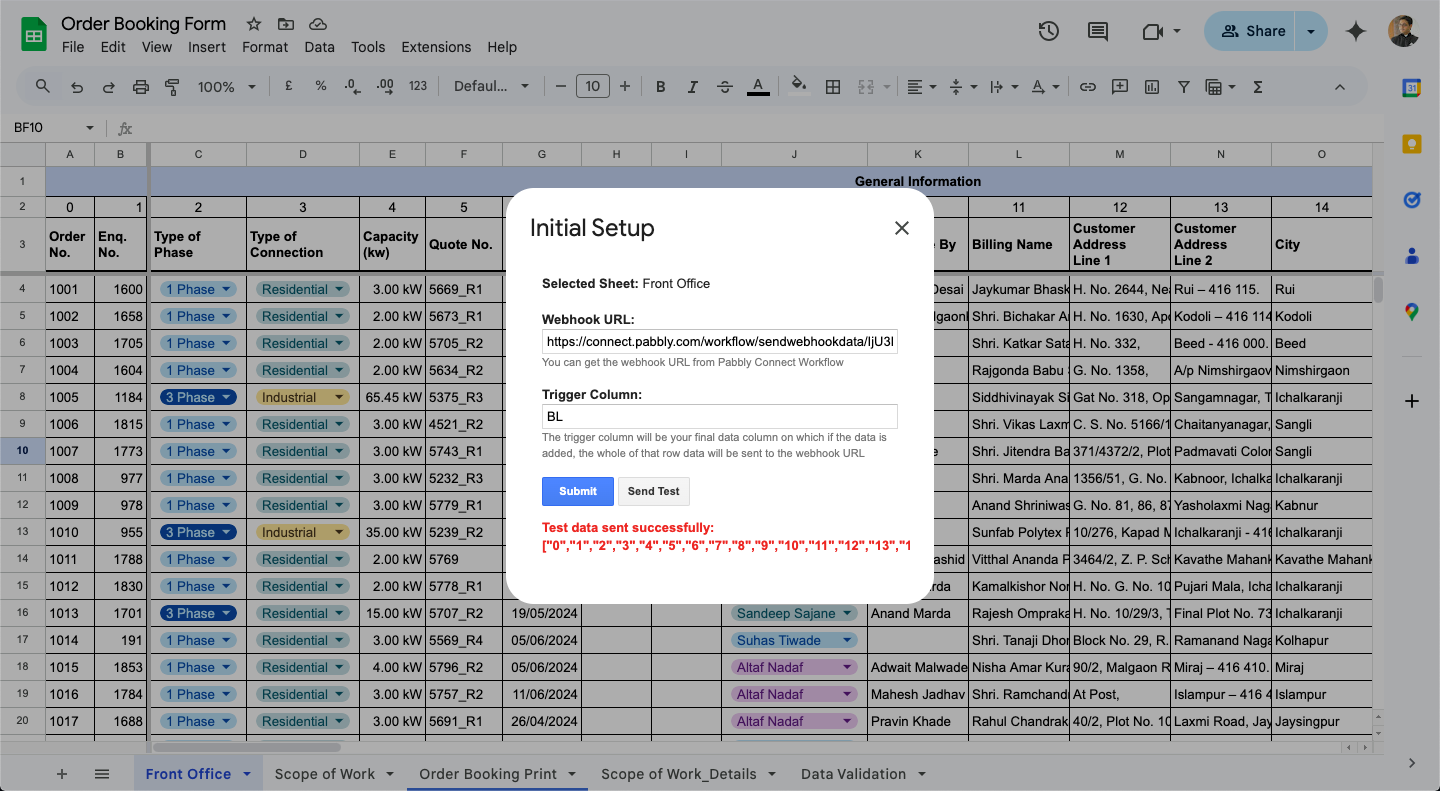The height and width of the screenshot is (791, 1440).
Task: Open the comments icon
Action: (x=1098, y=31)
